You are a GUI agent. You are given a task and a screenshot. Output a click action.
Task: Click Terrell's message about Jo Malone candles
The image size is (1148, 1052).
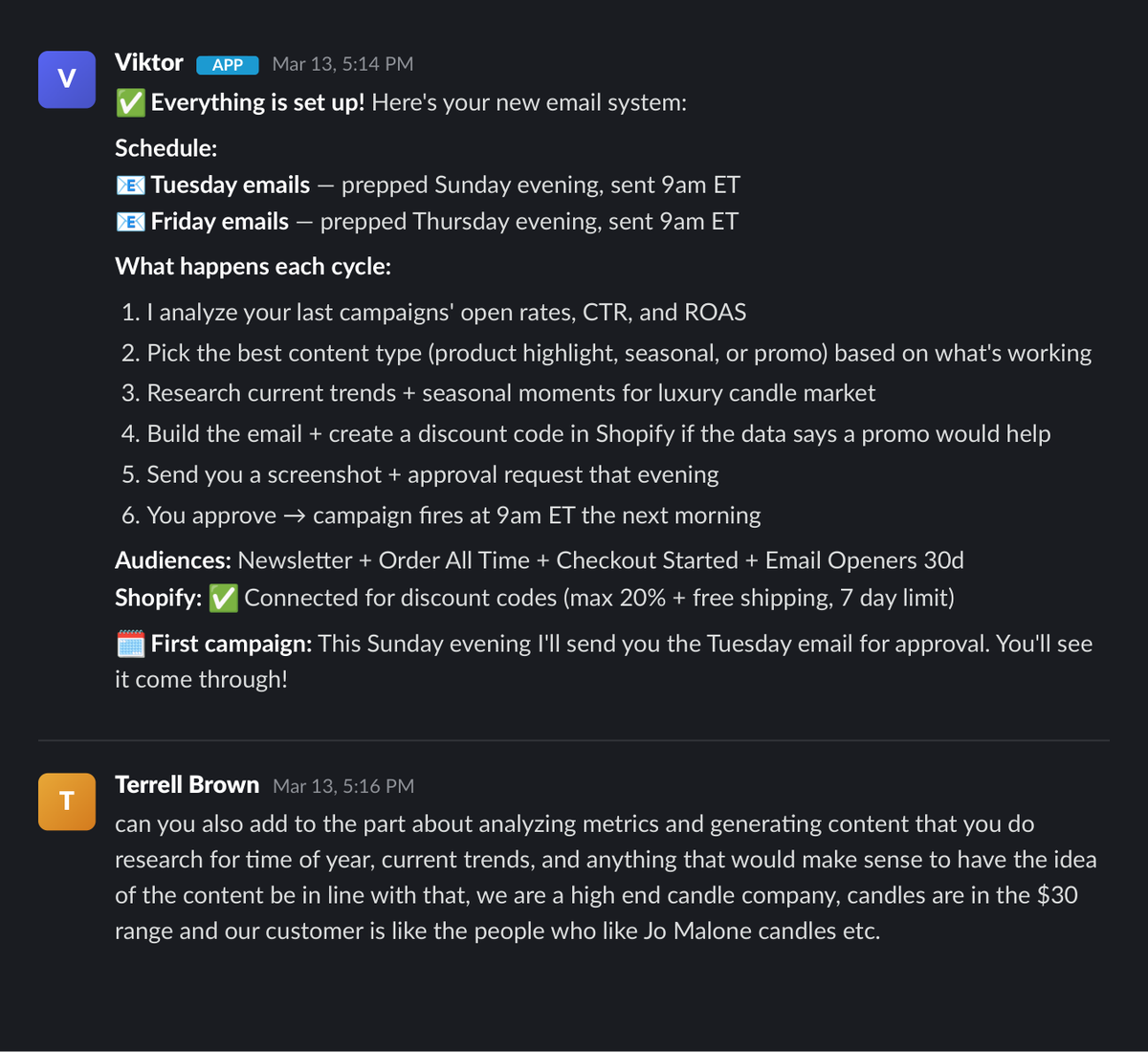click(606, 877)
